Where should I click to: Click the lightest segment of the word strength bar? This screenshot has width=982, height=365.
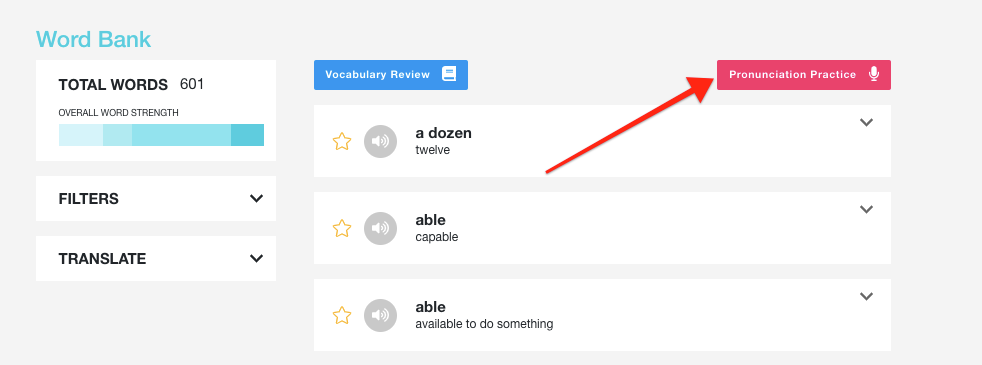81,135
